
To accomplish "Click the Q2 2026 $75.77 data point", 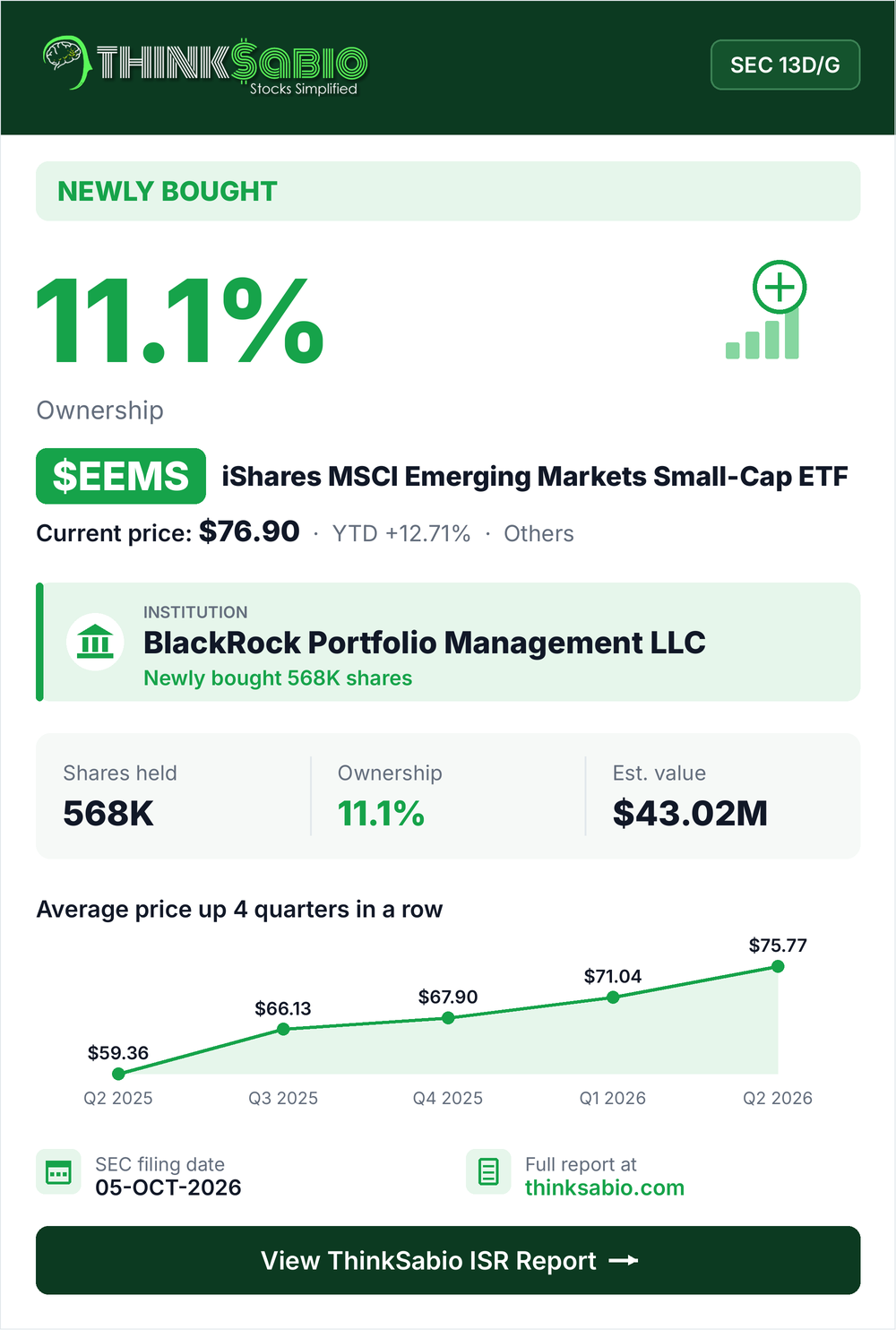I will 778,966.
